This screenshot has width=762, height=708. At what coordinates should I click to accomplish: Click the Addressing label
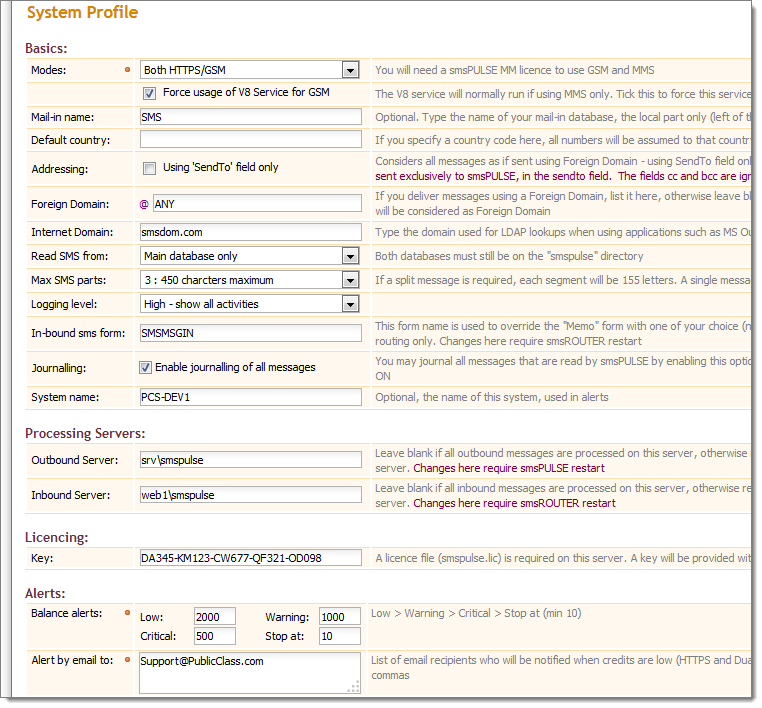(x=60, y=169)
